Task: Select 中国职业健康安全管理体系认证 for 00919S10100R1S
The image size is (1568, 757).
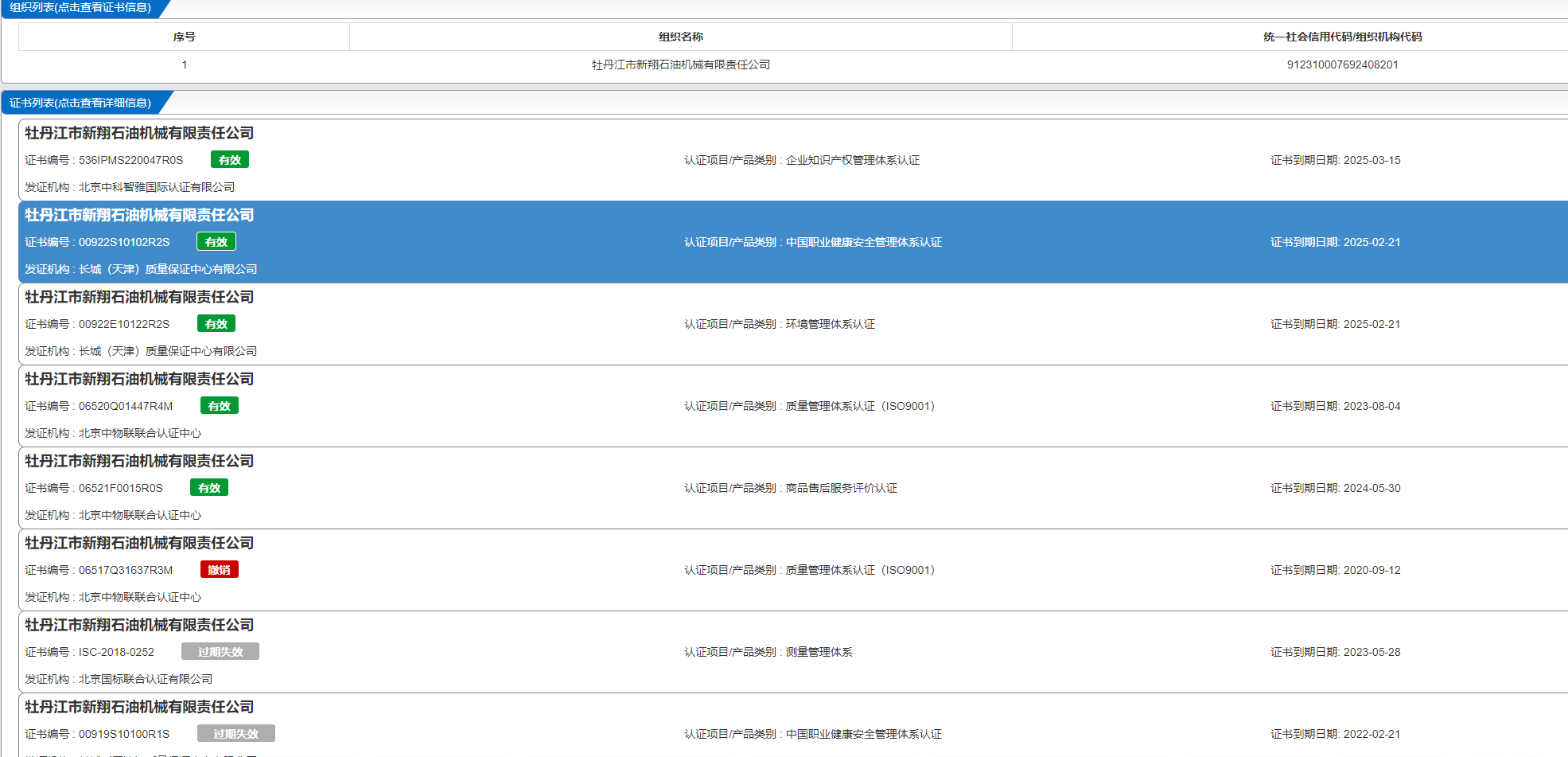Action: [863, 734]
